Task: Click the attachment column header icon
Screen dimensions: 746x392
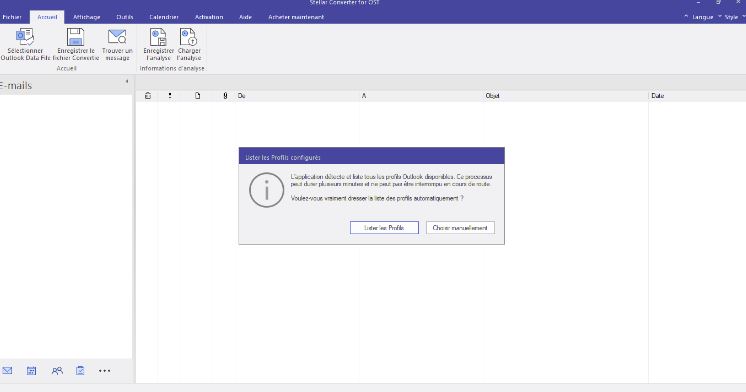Action: (x=225, y=96)
